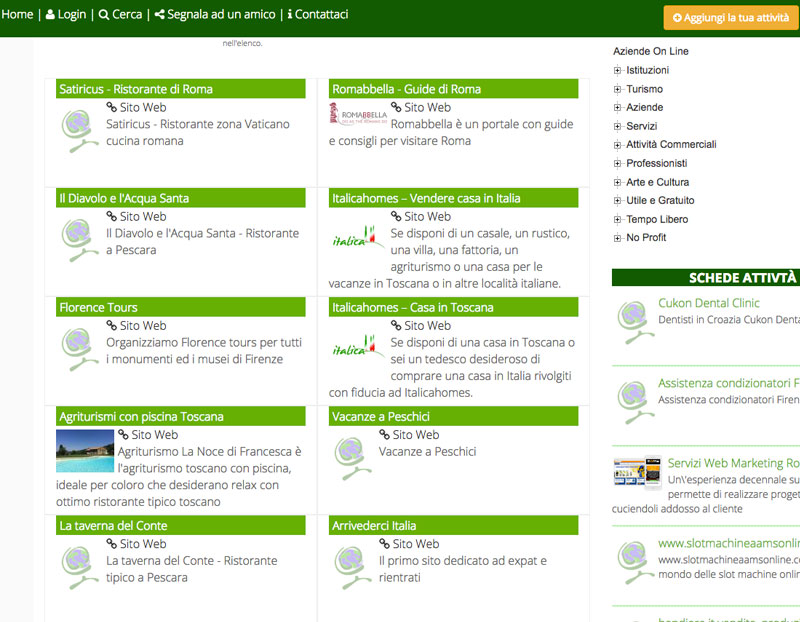Open the Il Diavolo e l'Acqua Santa heading
Viewport: 800px width, 622px height.
(x=124, y=198)
